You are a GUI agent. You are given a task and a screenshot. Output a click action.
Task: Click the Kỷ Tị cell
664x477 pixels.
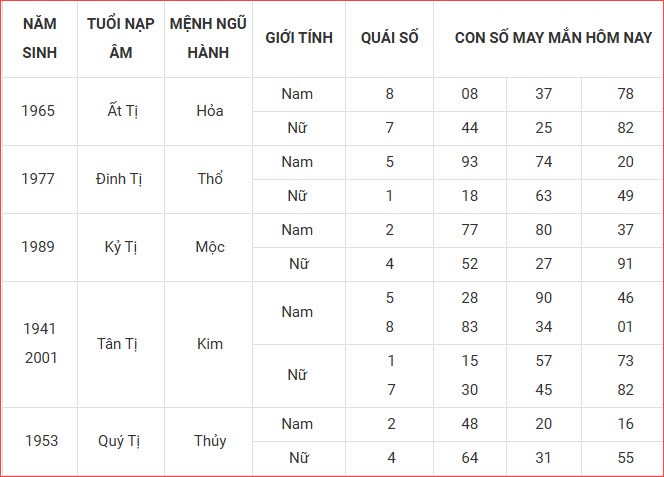(x=120, y=247)
